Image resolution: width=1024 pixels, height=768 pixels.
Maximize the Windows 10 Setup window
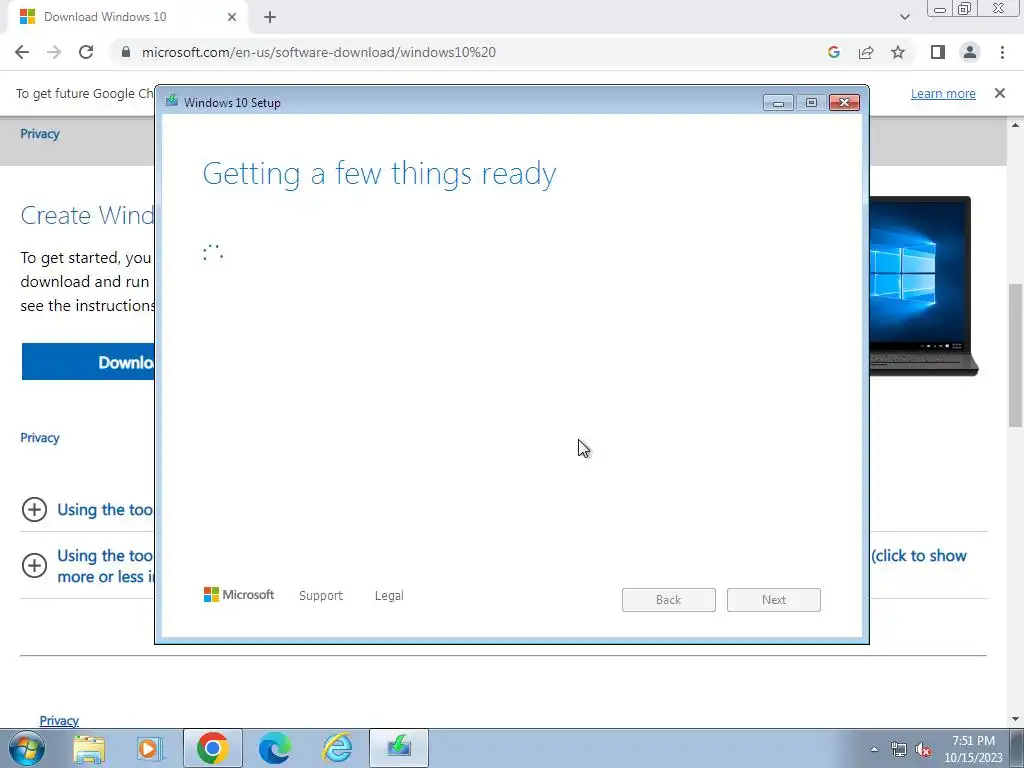(811, 103)
